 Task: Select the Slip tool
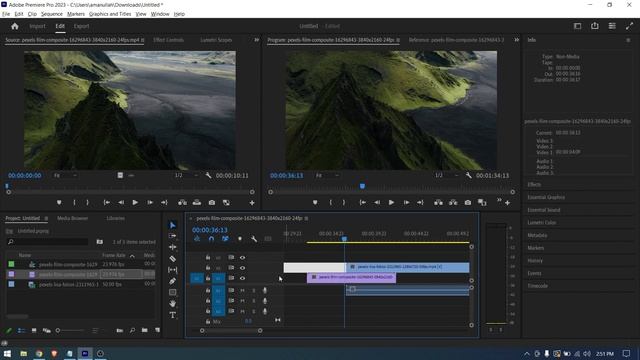pos(172,270)
